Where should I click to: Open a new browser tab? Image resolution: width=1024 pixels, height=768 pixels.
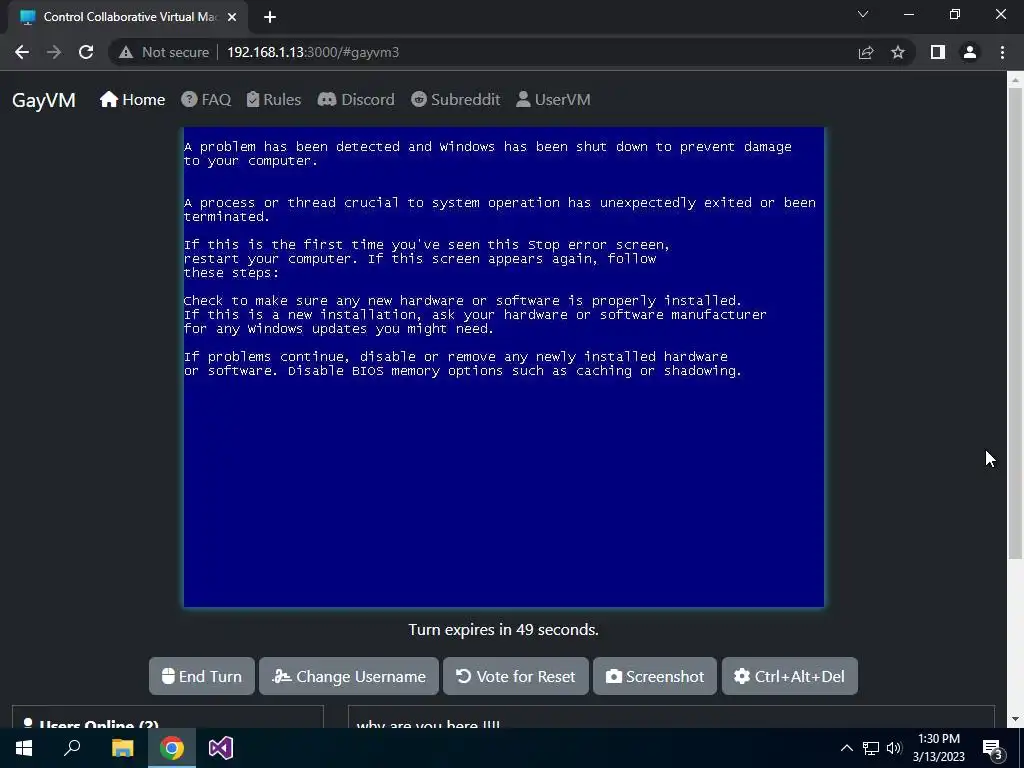[x=270, y=17]
